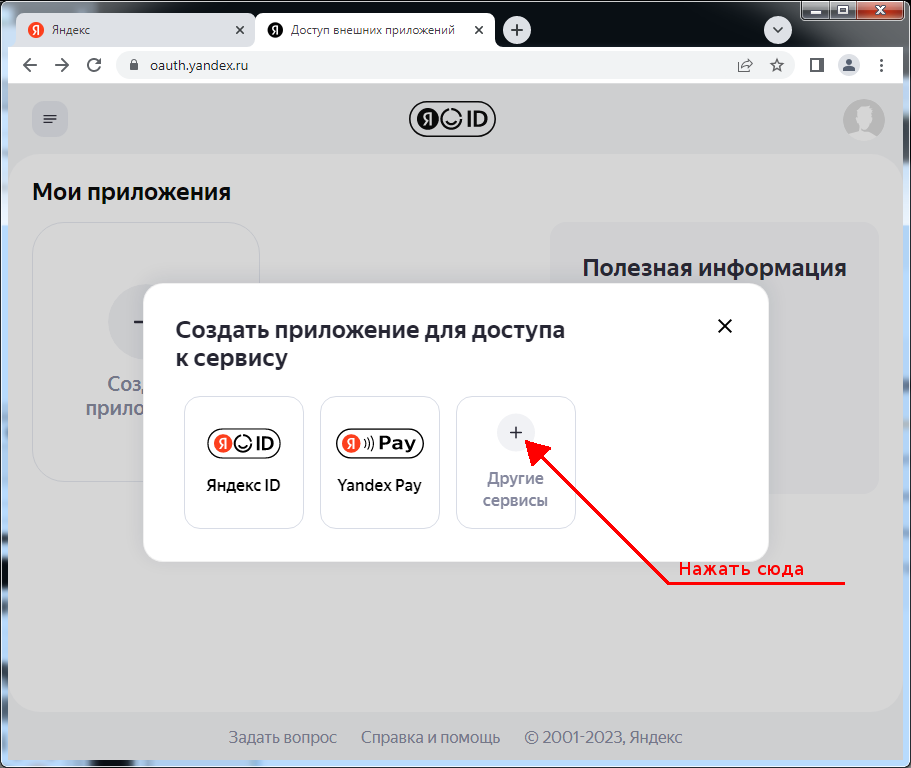Open the hamburger side menu
The height and width of the screenshot is (768, 911).
tap(50, 119)
